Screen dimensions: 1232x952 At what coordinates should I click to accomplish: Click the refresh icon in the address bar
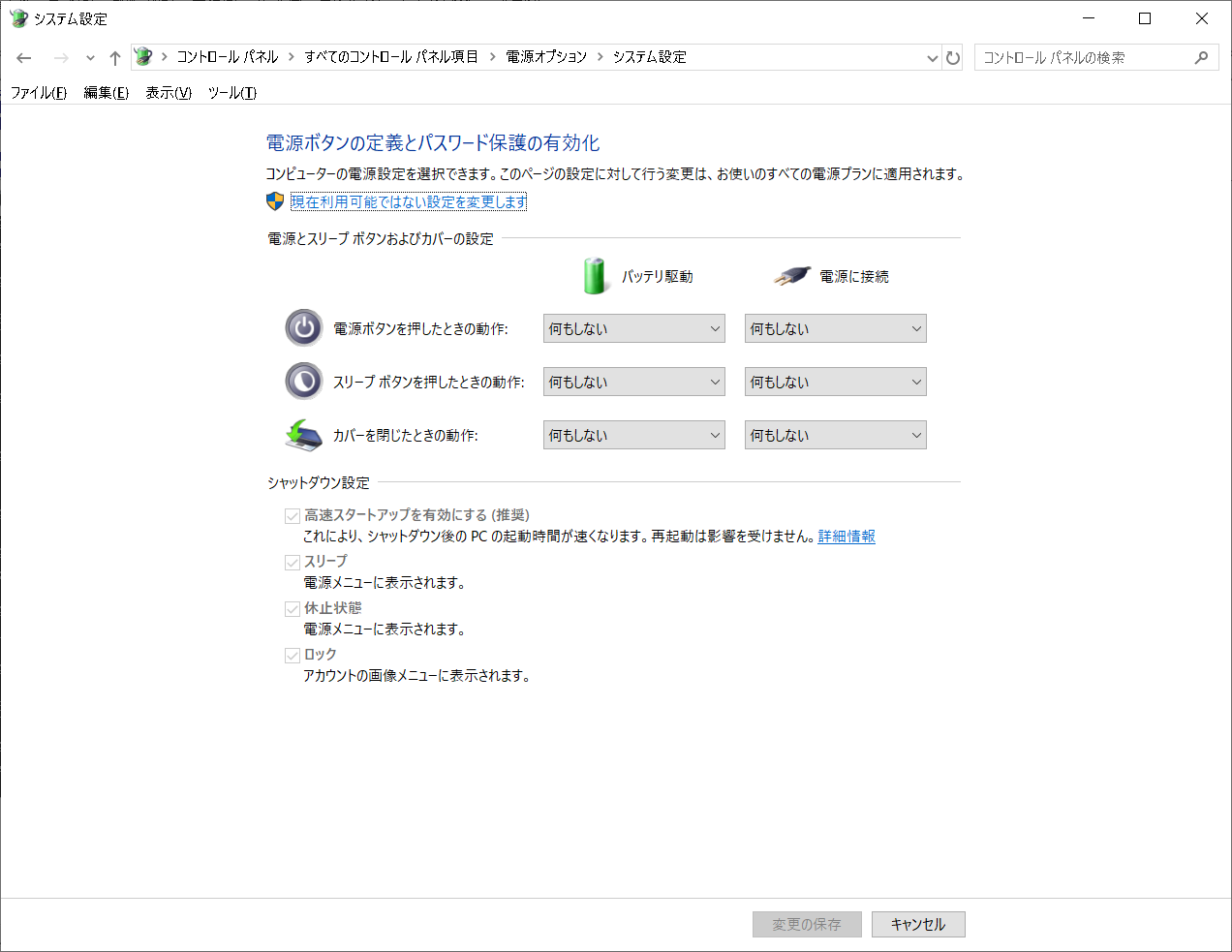(953, 57)
